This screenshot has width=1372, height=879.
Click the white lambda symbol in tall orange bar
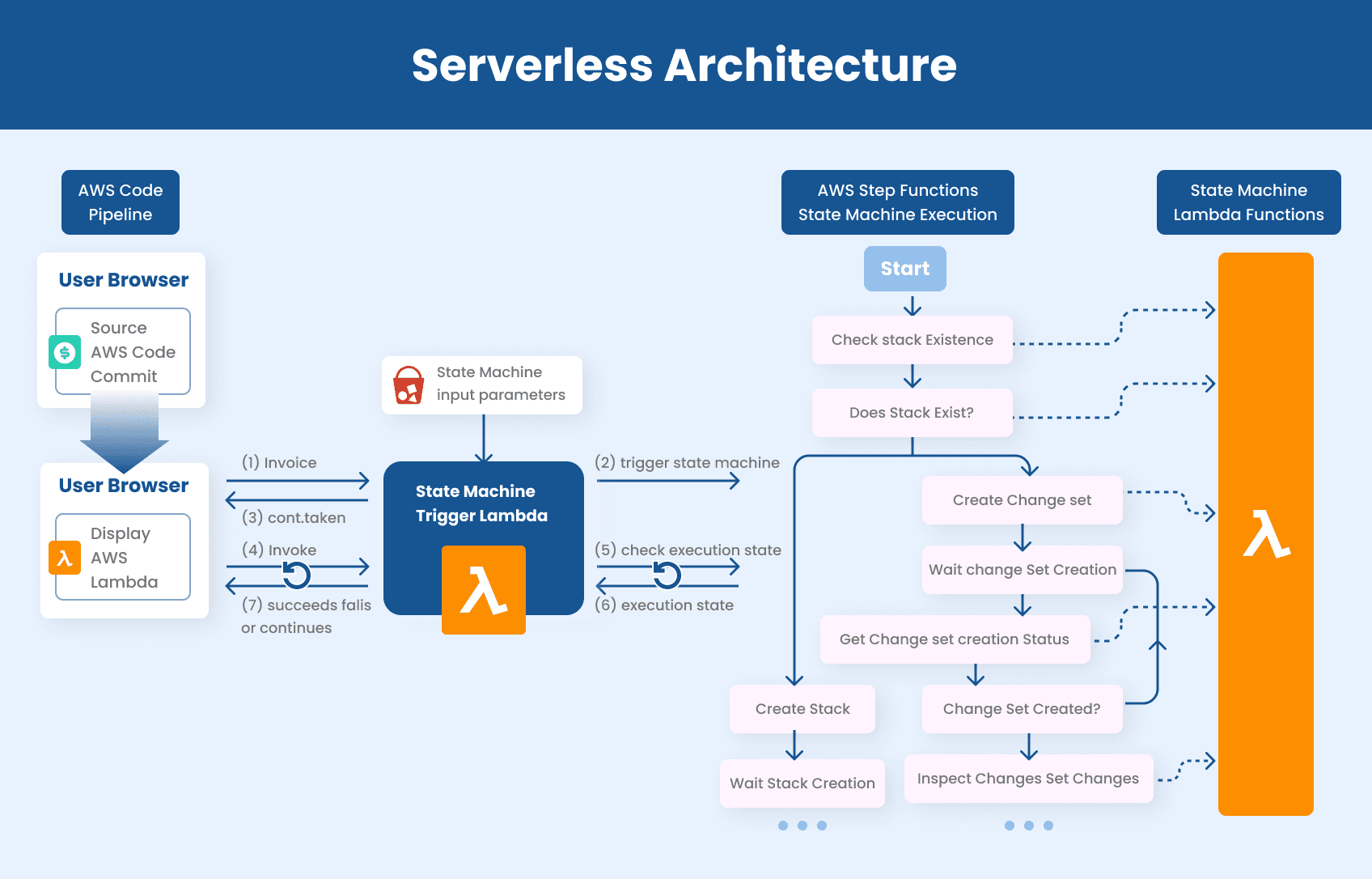pos(1265,534)
